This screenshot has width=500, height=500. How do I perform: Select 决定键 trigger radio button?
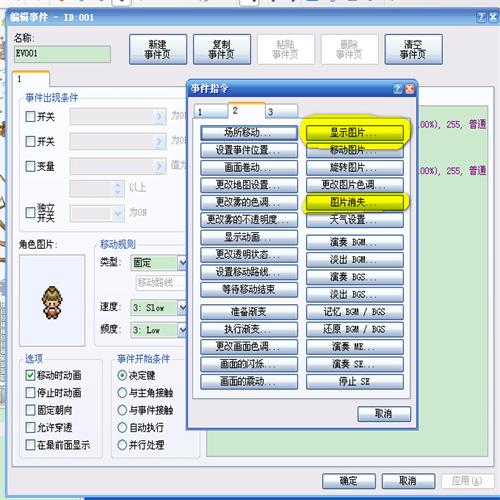pyautogui.click(x=122, y=375)
